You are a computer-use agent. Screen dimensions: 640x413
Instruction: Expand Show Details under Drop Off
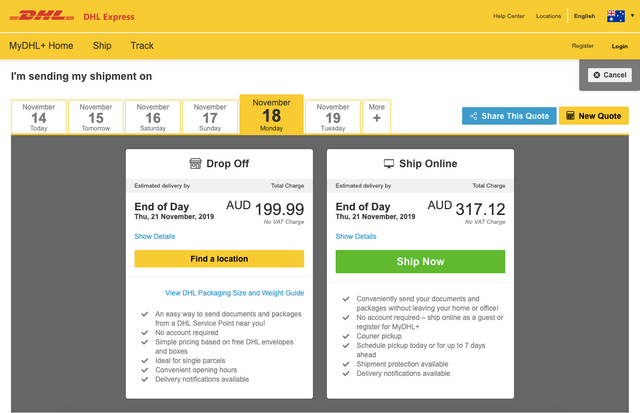[155, 236]
